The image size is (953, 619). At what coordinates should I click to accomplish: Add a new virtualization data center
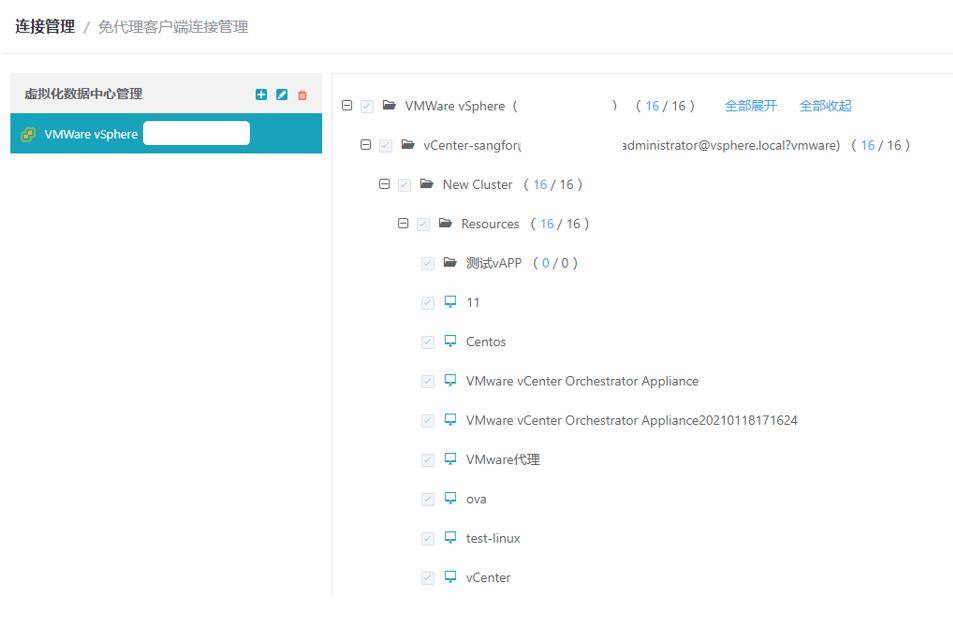click(261, 94)
